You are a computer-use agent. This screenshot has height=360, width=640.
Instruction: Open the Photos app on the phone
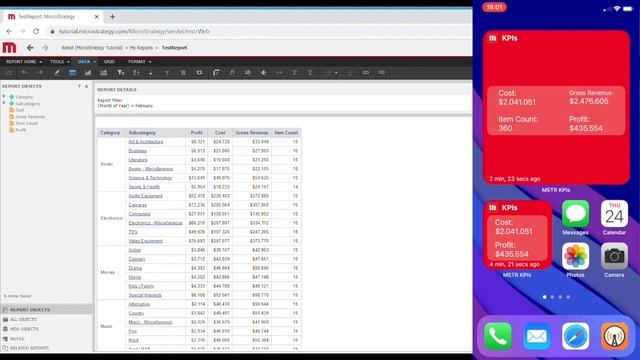[x=575, y=256]
